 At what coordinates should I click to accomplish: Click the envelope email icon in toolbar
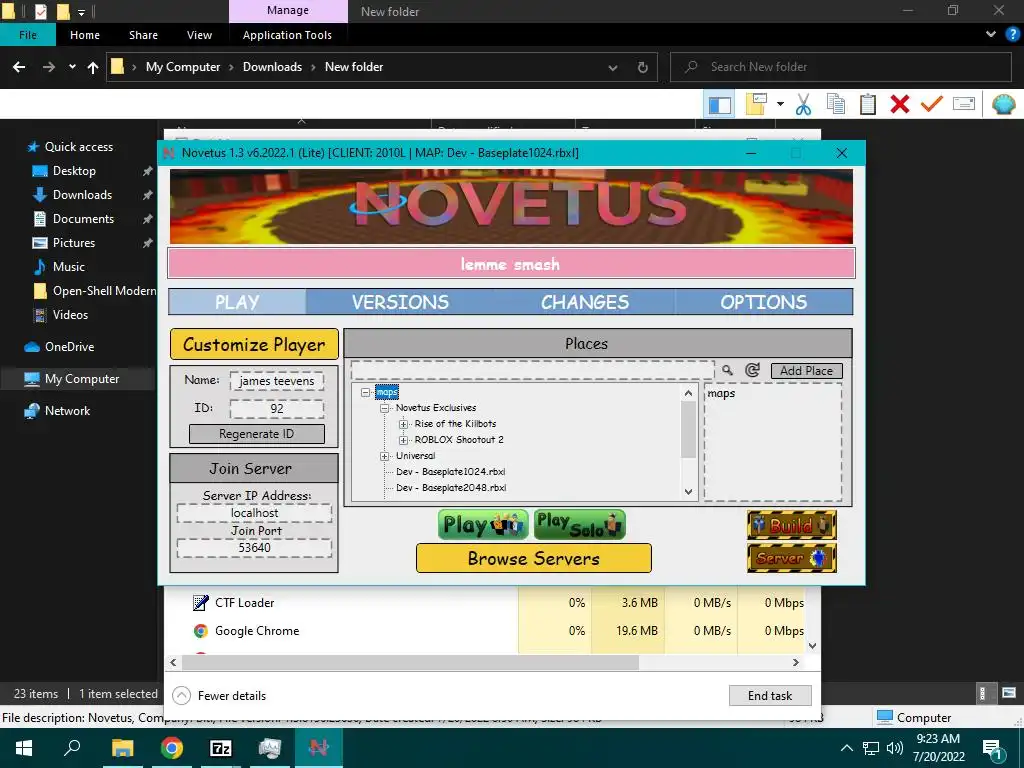[964, 104]
